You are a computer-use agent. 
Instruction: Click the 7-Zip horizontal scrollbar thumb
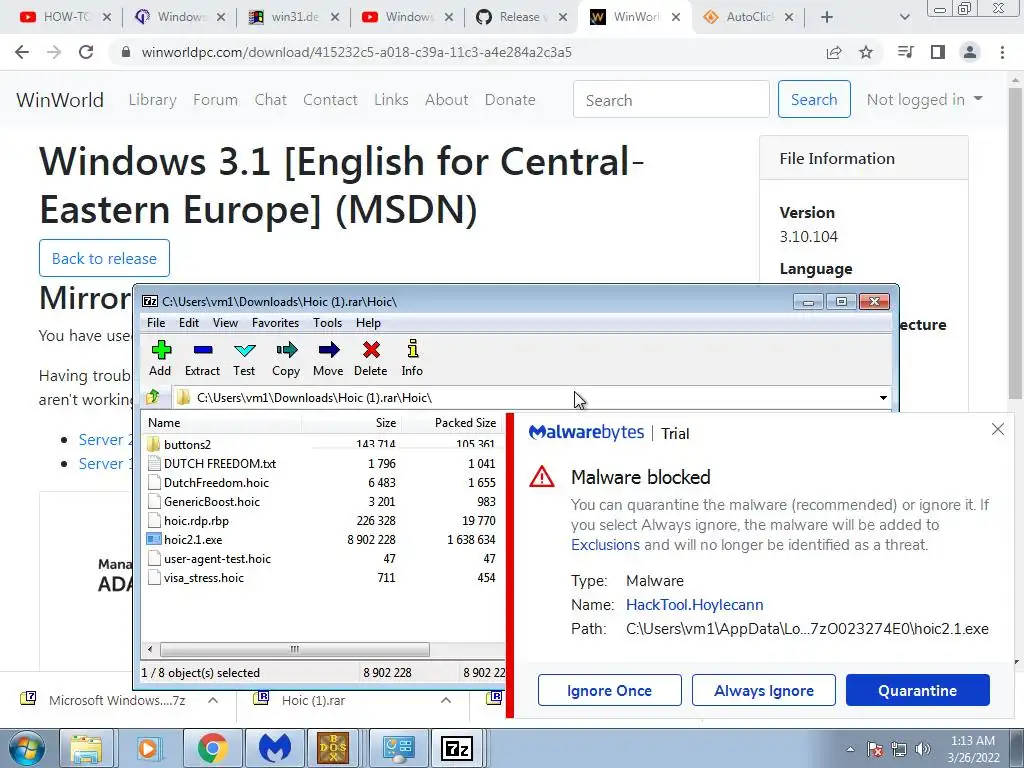pos(295,649)
